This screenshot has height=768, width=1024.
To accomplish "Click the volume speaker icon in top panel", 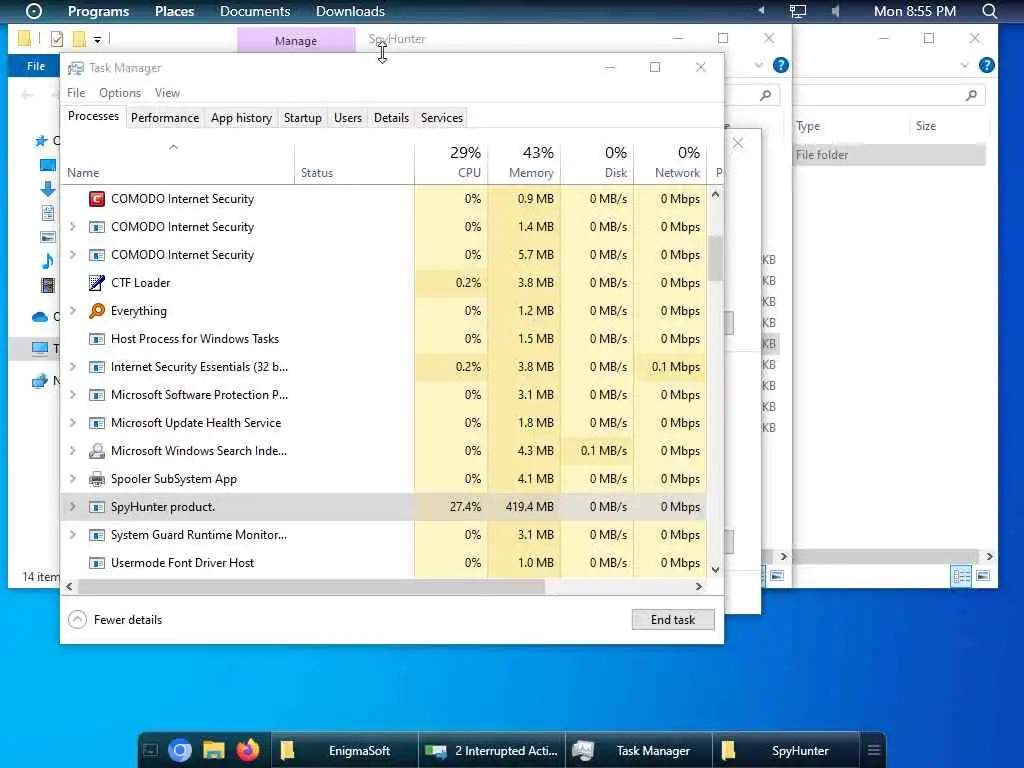I will pyautogui.click(x=836, y=11).
